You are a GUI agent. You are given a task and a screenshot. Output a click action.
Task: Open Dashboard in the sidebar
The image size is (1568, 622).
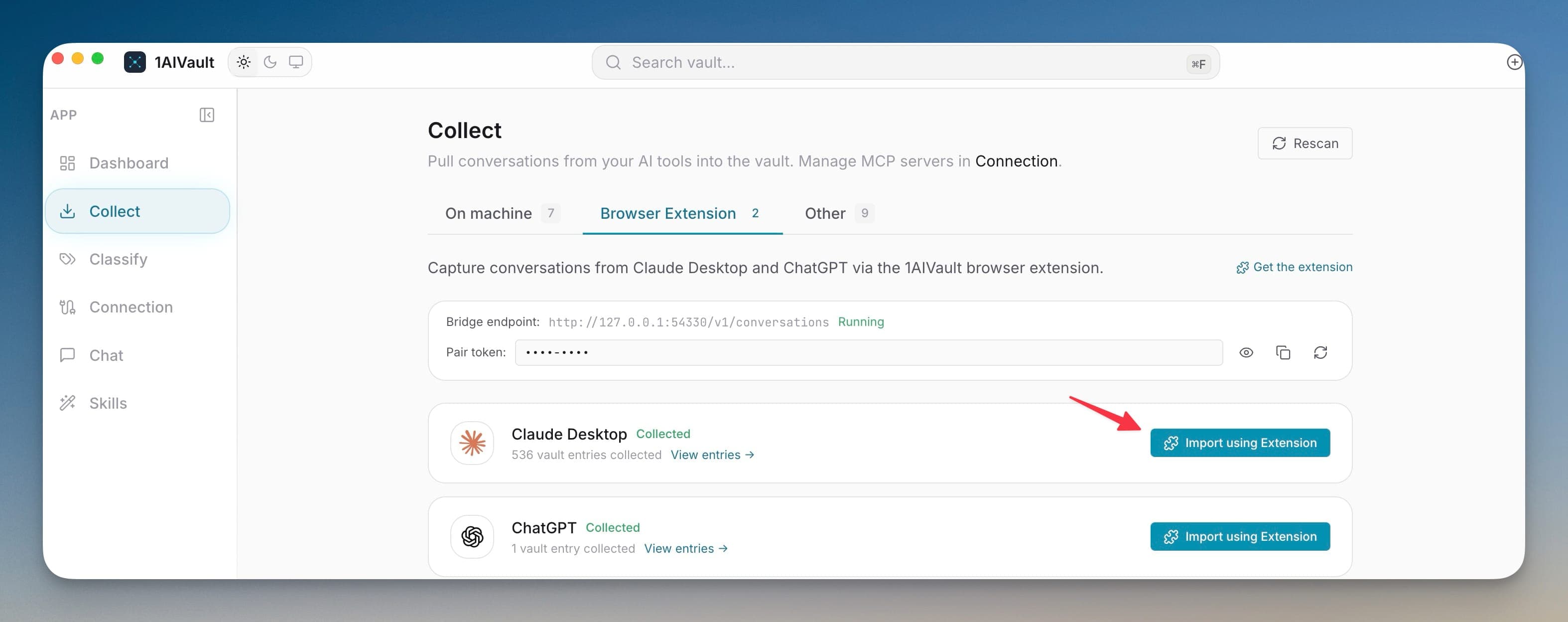click(137, 163)
